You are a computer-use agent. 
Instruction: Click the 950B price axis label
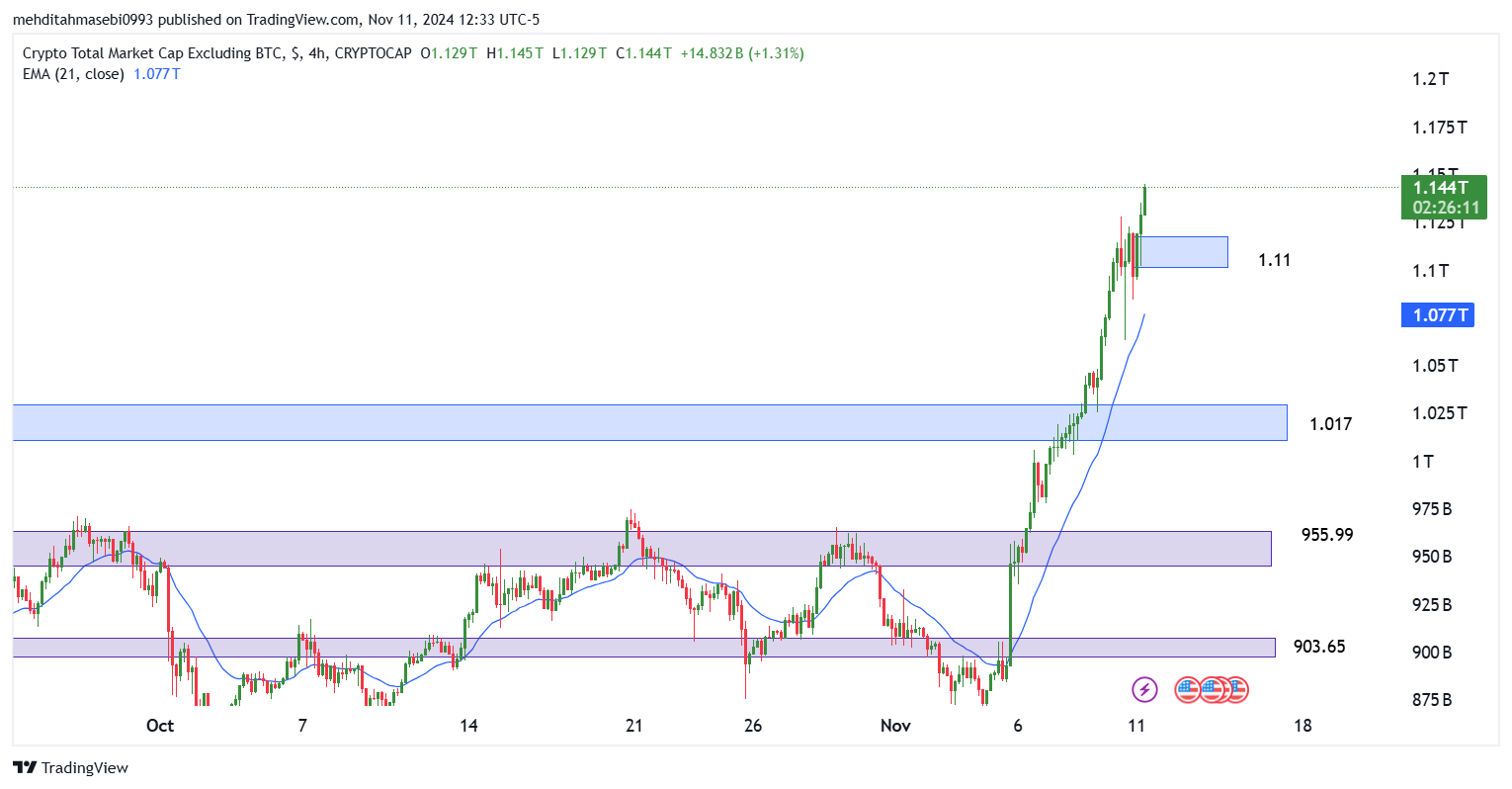tap(1432, 557)
